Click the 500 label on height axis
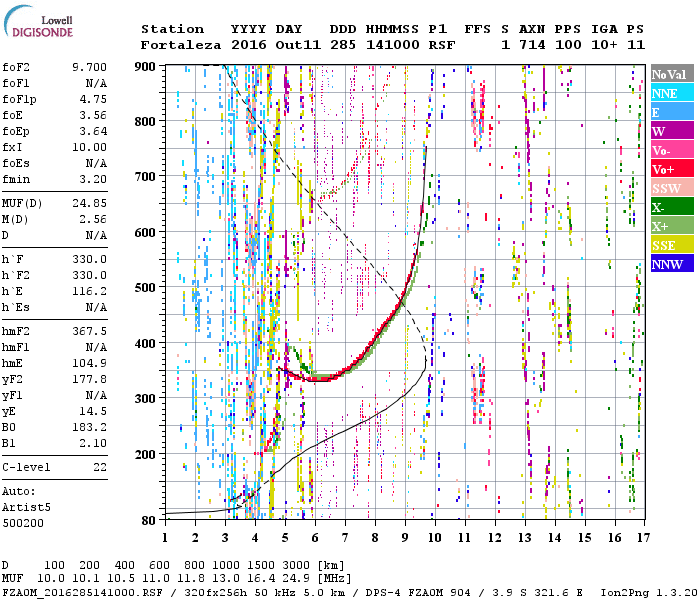This screenshot has width=700, height=600. (145, 288)
